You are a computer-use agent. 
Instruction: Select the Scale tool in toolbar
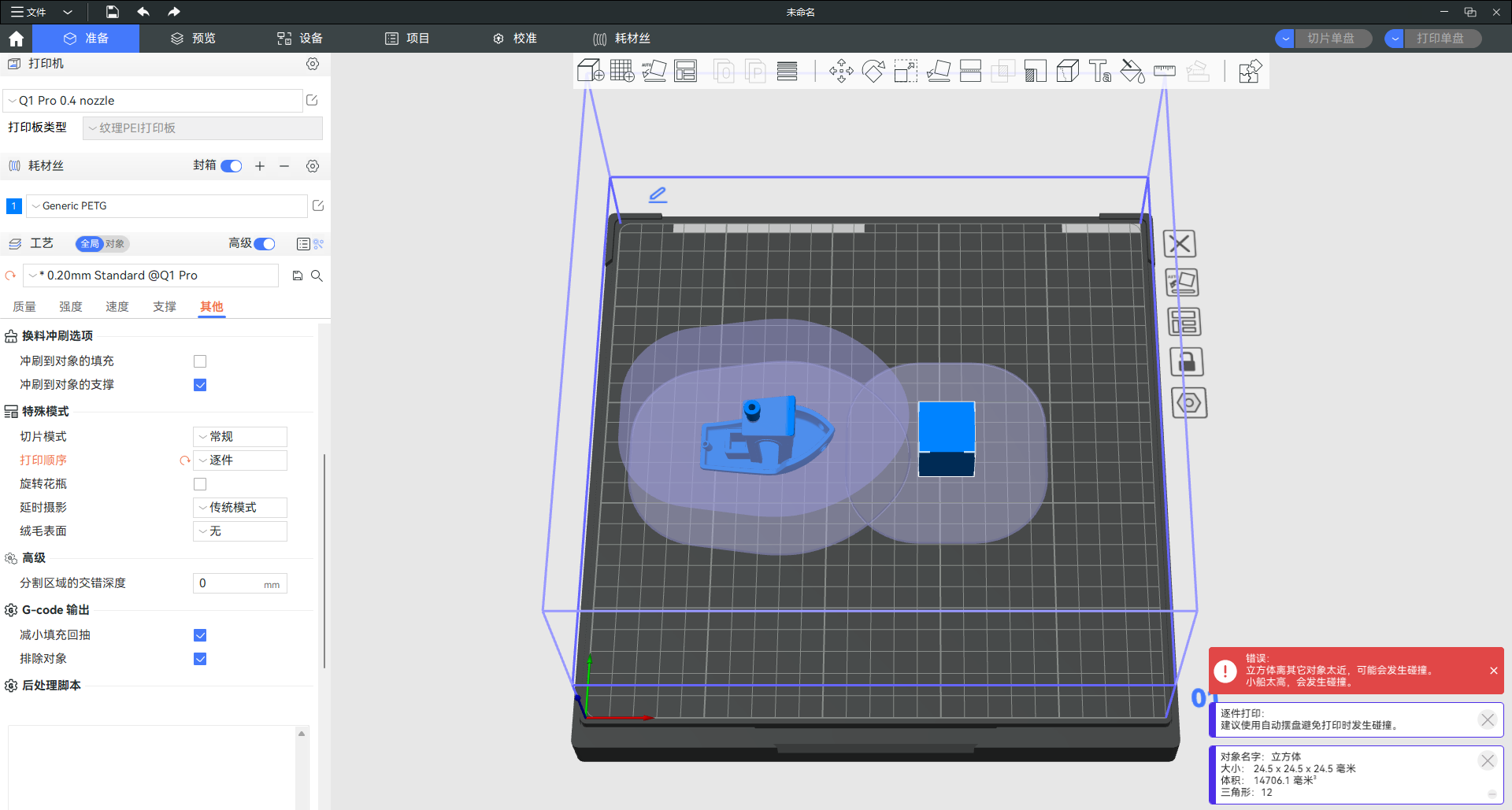(906, 72)
